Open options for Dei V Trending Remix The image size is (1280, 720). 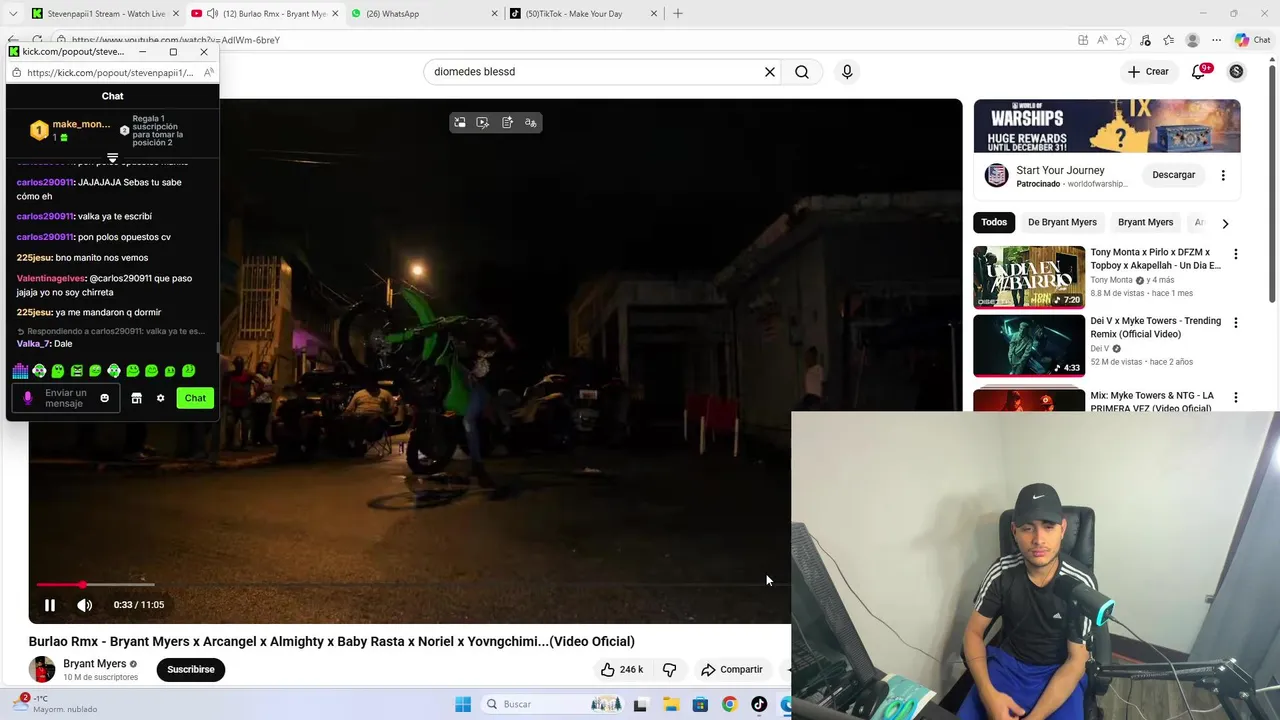tap(1235, 323)
